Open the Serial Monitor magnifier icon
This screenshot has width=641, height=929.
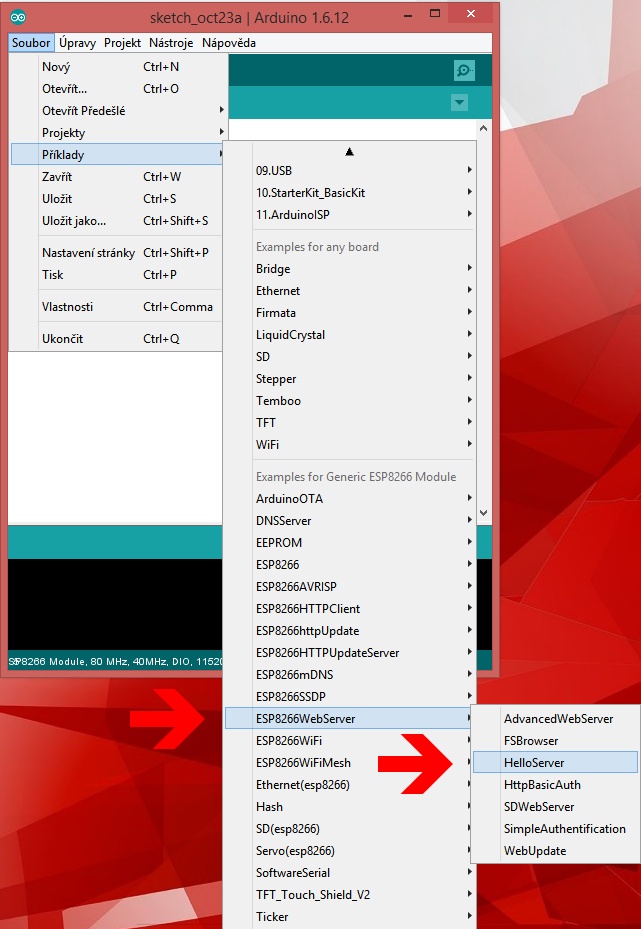pos(463,70)
